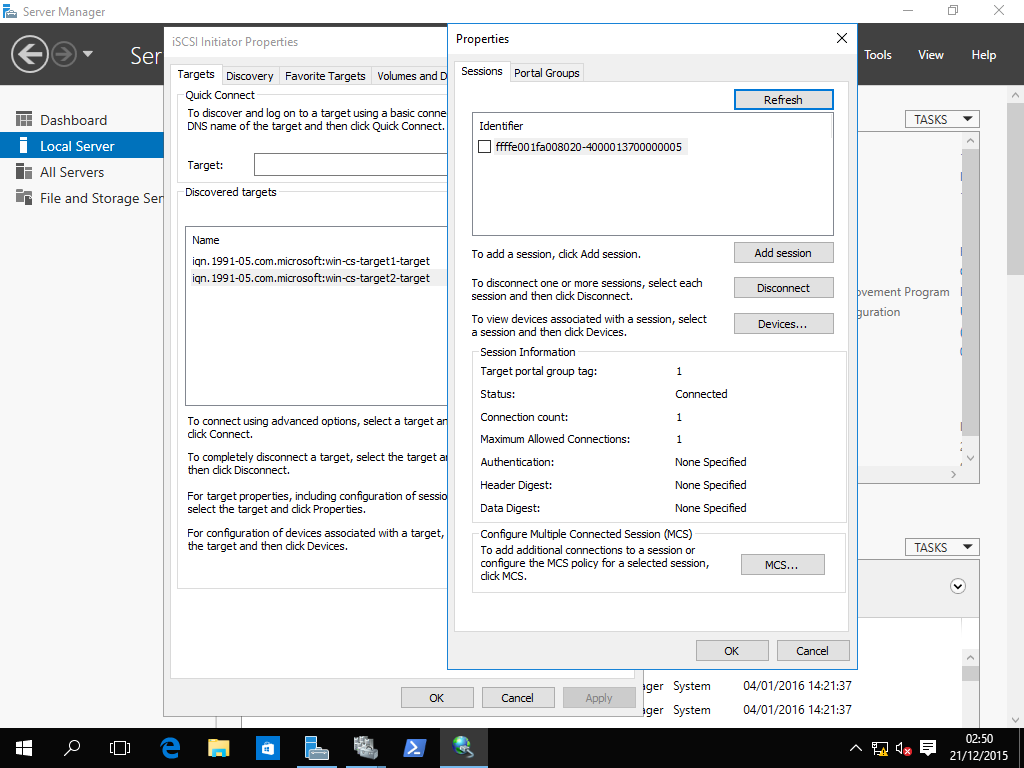Image resolution: width=1024 pixels, height=768 pixels.
Task: Open File and Storage Services icon
Action: click(x=24, y=198)
